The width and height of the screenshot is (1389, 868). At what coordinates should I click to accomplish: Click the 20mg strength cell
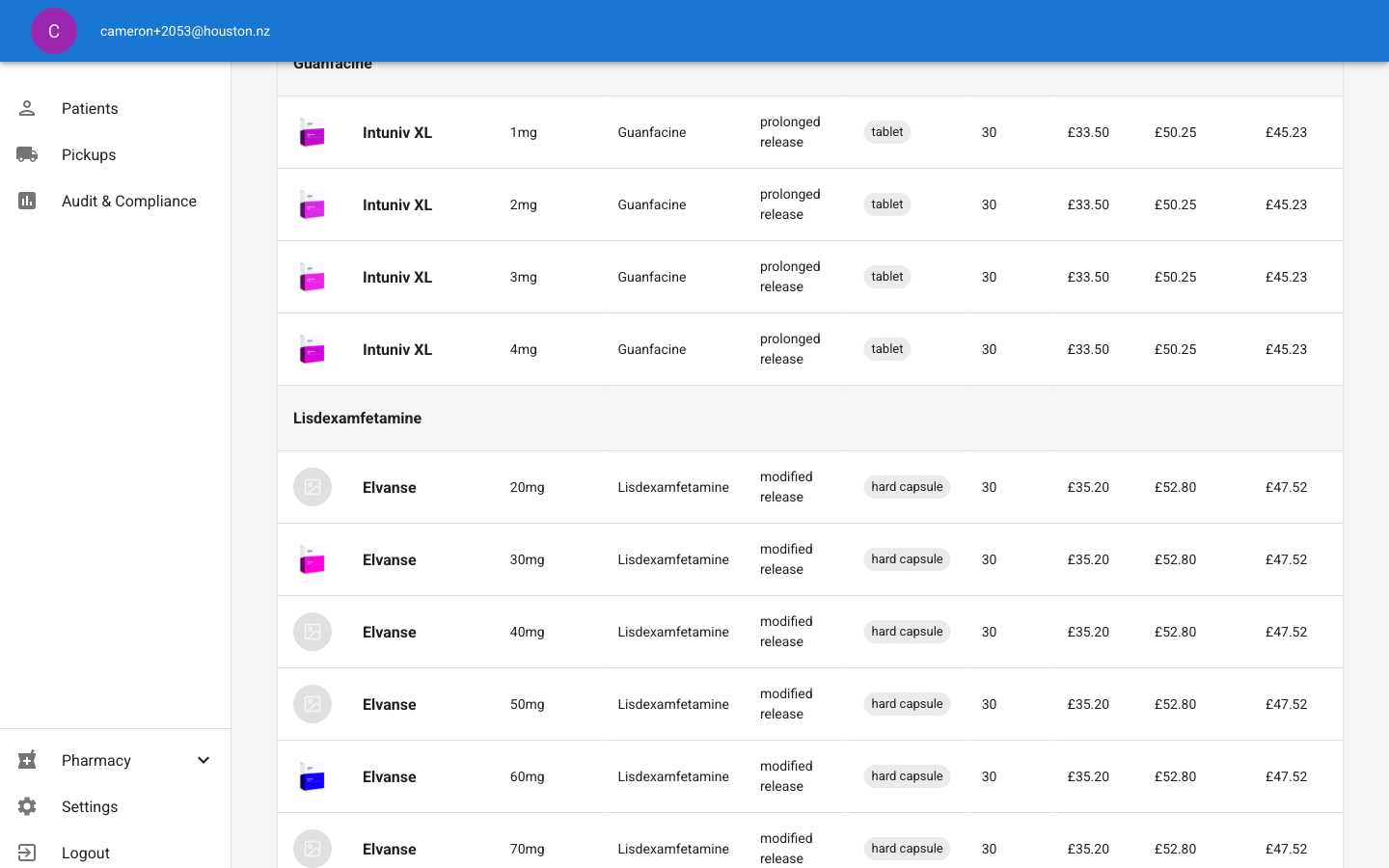pyautogui.click(x=528, y=487)
